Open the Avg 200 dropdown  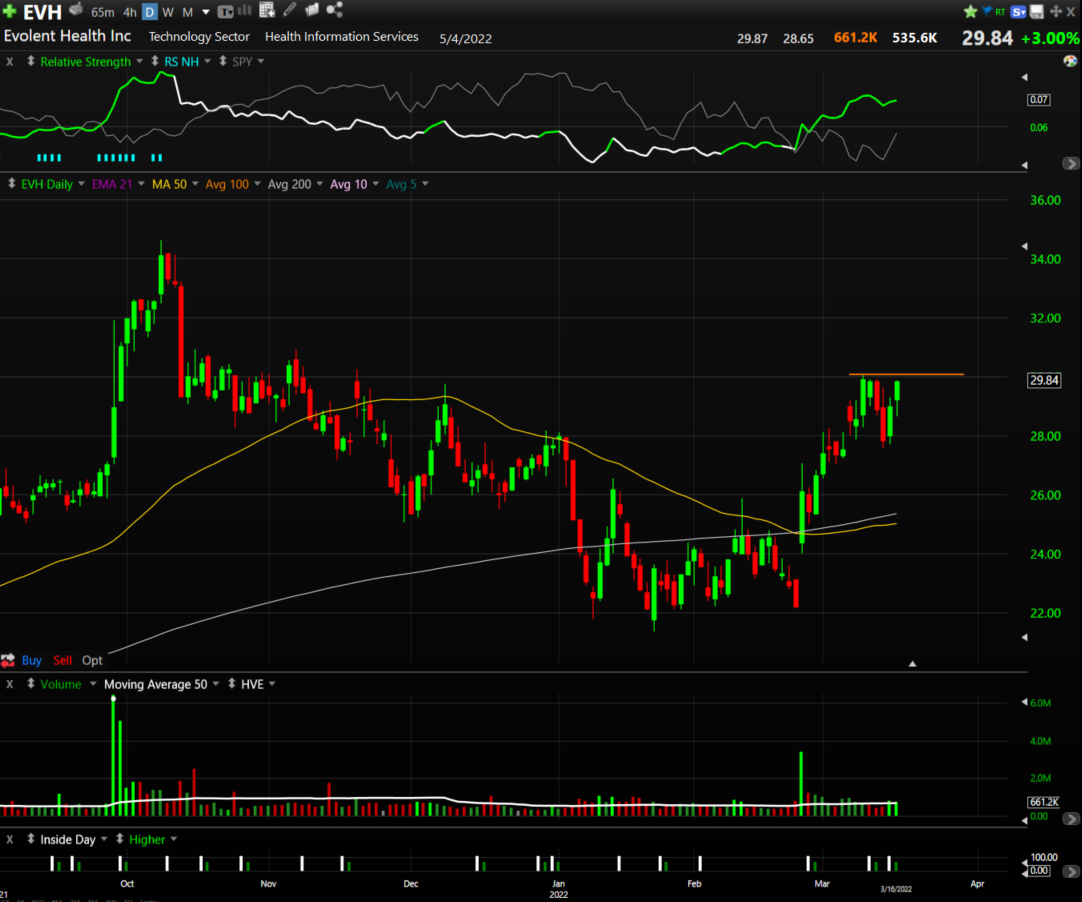pos(319,184)
